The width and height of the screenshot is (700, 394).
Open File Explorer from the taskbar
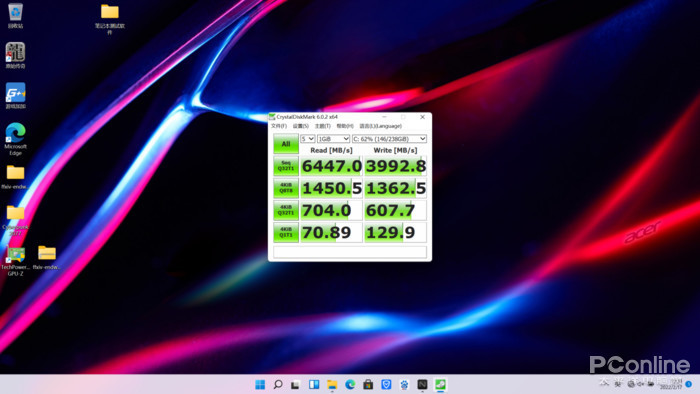[x=332, y=384]
